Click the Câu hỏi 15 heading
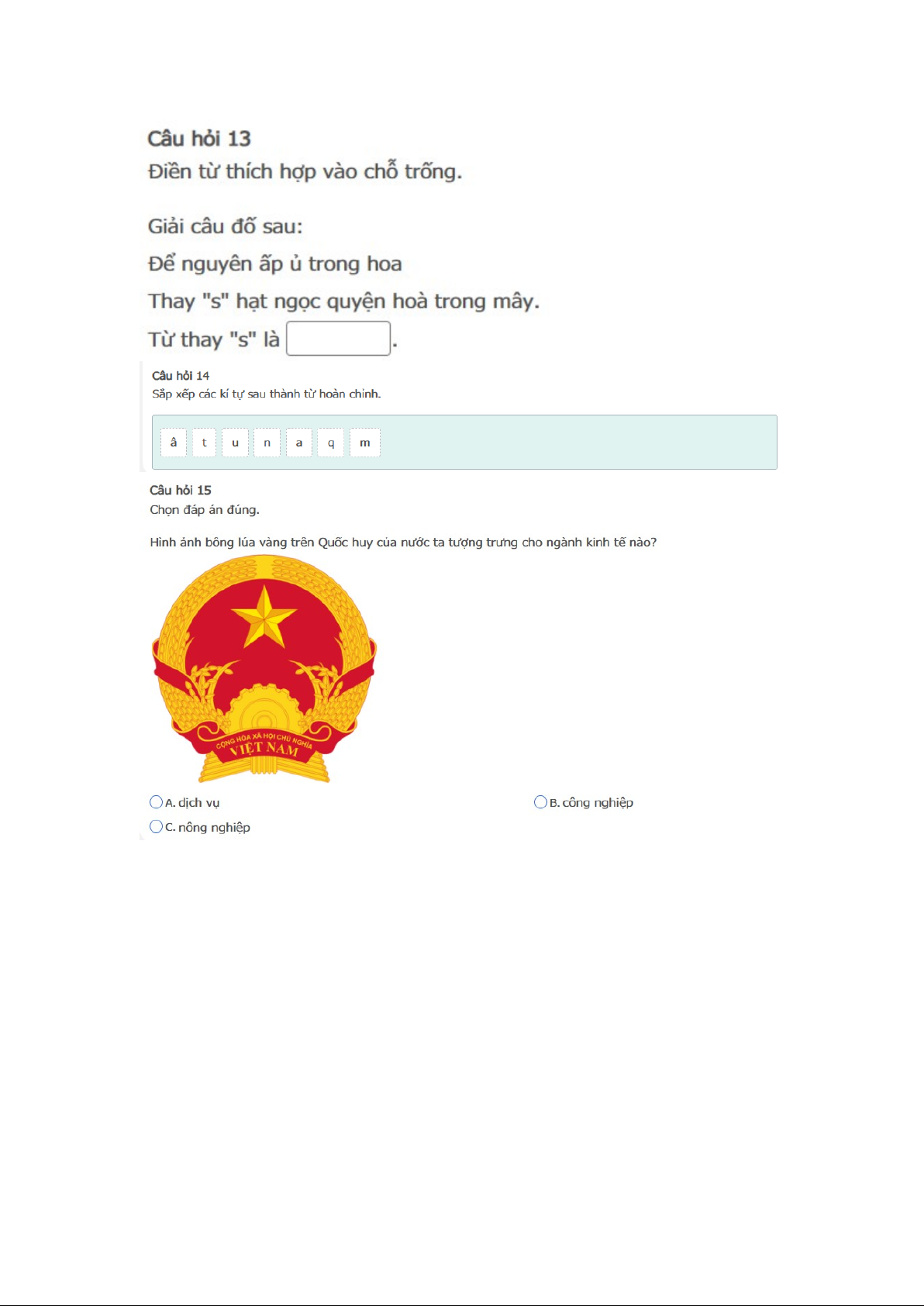 pos(181,490)
